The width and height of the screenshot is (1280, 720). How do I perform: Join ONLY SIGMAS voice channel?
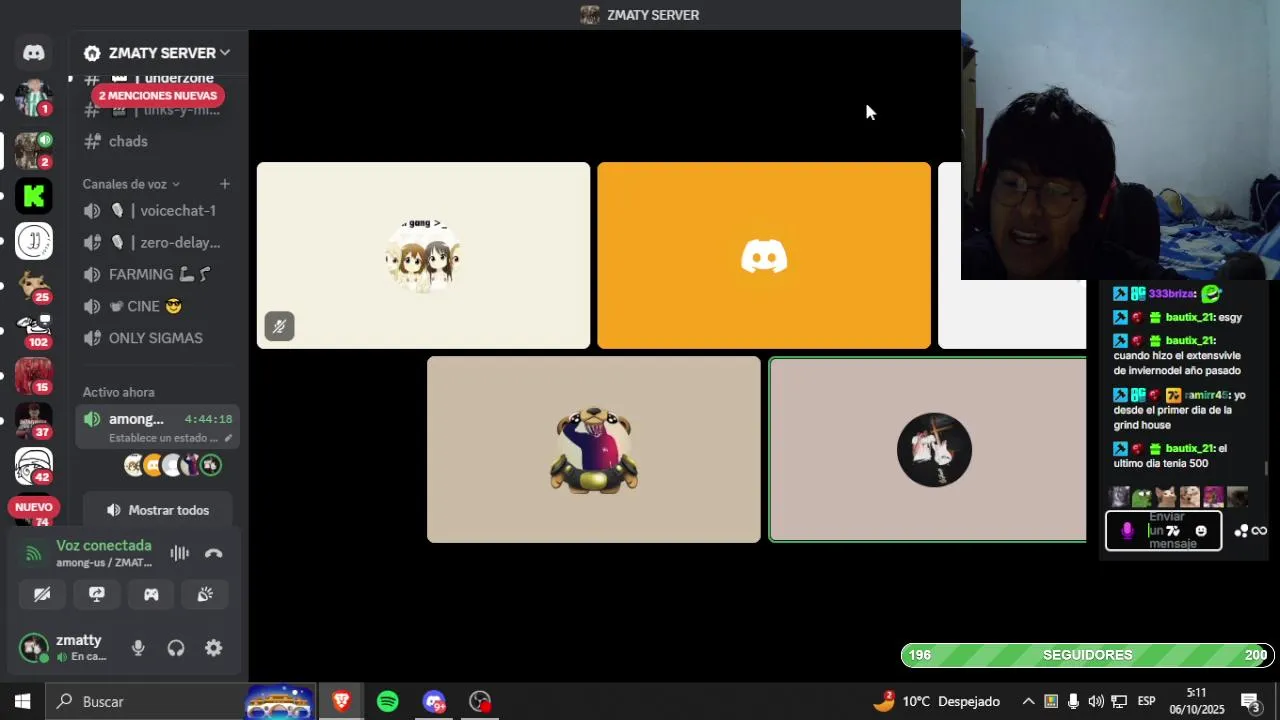[157, 338]
